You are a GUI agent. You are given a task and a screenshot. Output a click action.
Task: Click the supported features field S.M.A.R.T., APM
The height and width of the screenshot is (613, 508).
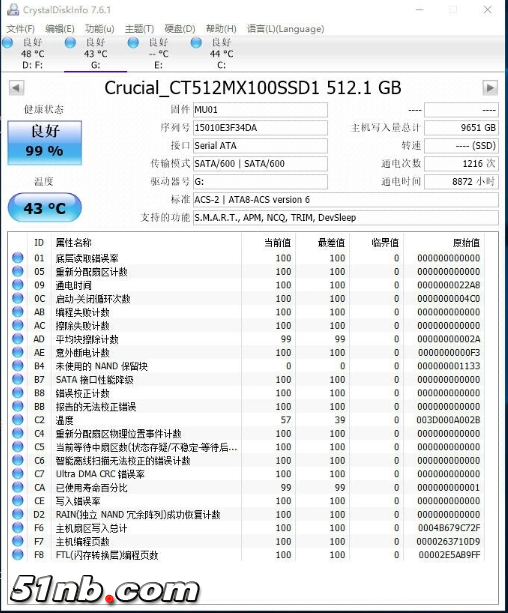(x=346, y=218)
